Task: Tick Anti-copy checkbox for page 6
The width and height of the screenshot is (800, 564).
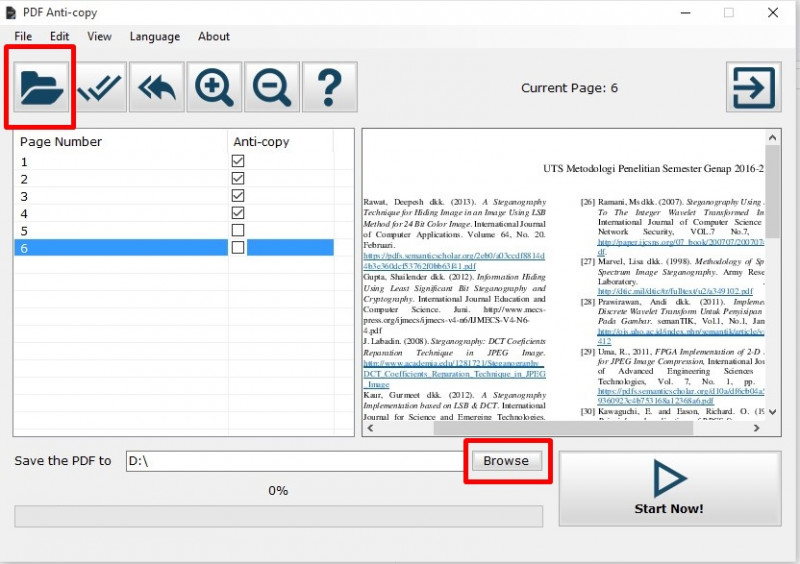Action: [238, 247]
